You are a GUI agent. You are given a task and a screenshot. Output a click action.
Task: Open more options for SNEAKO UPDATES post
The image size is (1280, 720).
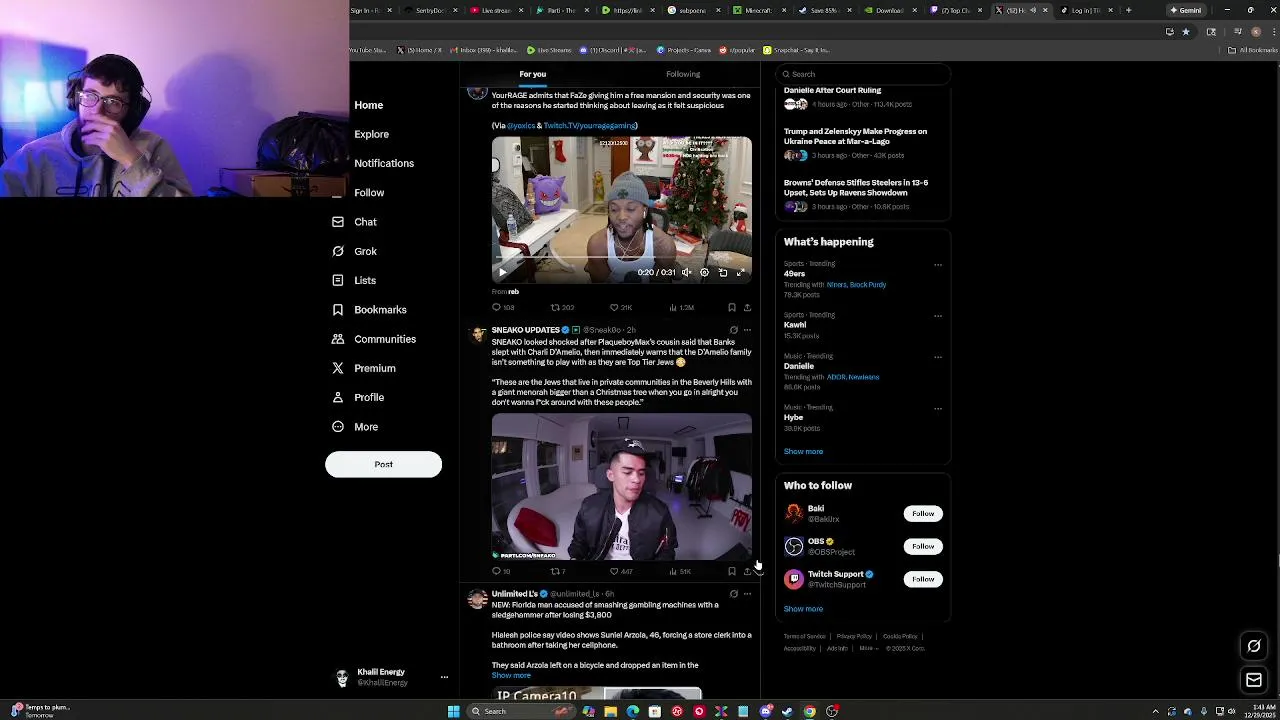tap(747, 330)
